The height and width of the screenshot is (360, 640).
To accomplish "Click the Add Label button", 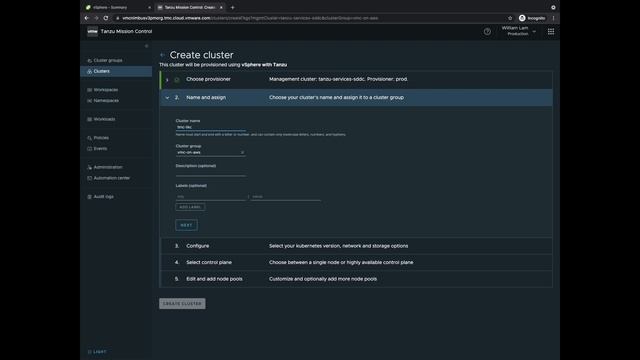I will coord(190,207).
